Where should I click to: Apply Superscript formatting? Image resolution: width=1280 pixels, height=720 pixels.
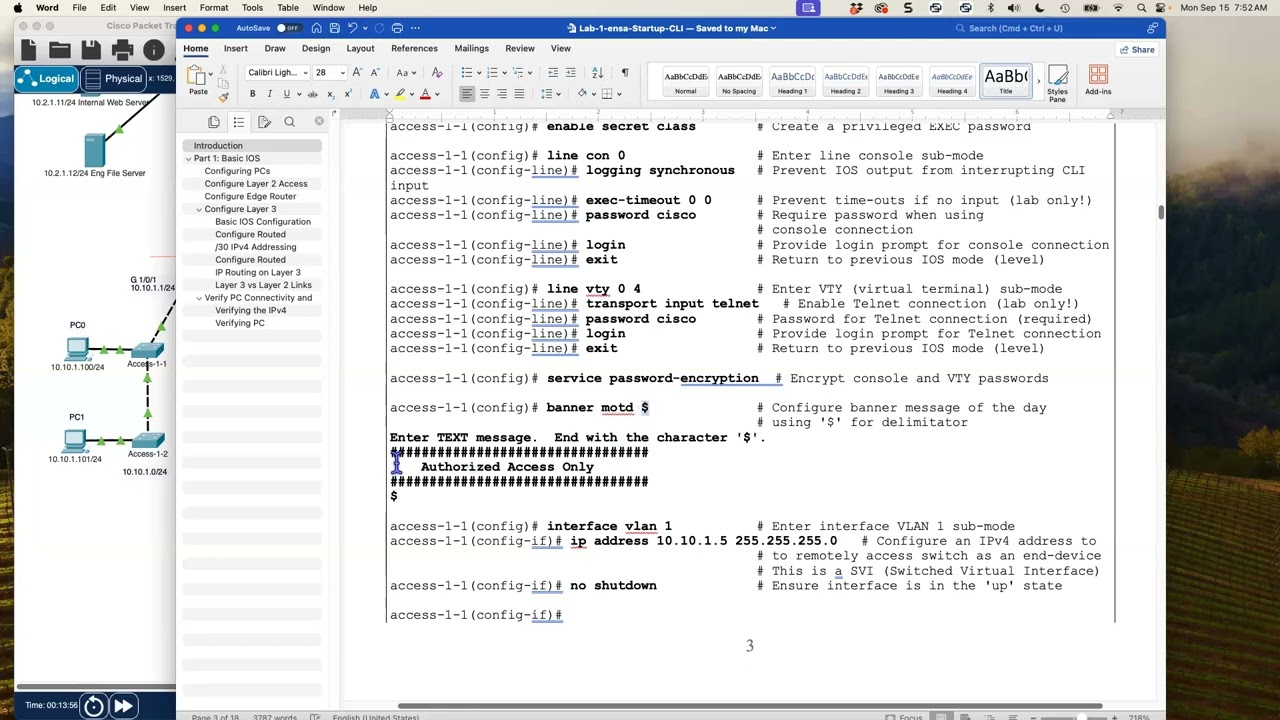pos(347,94)
